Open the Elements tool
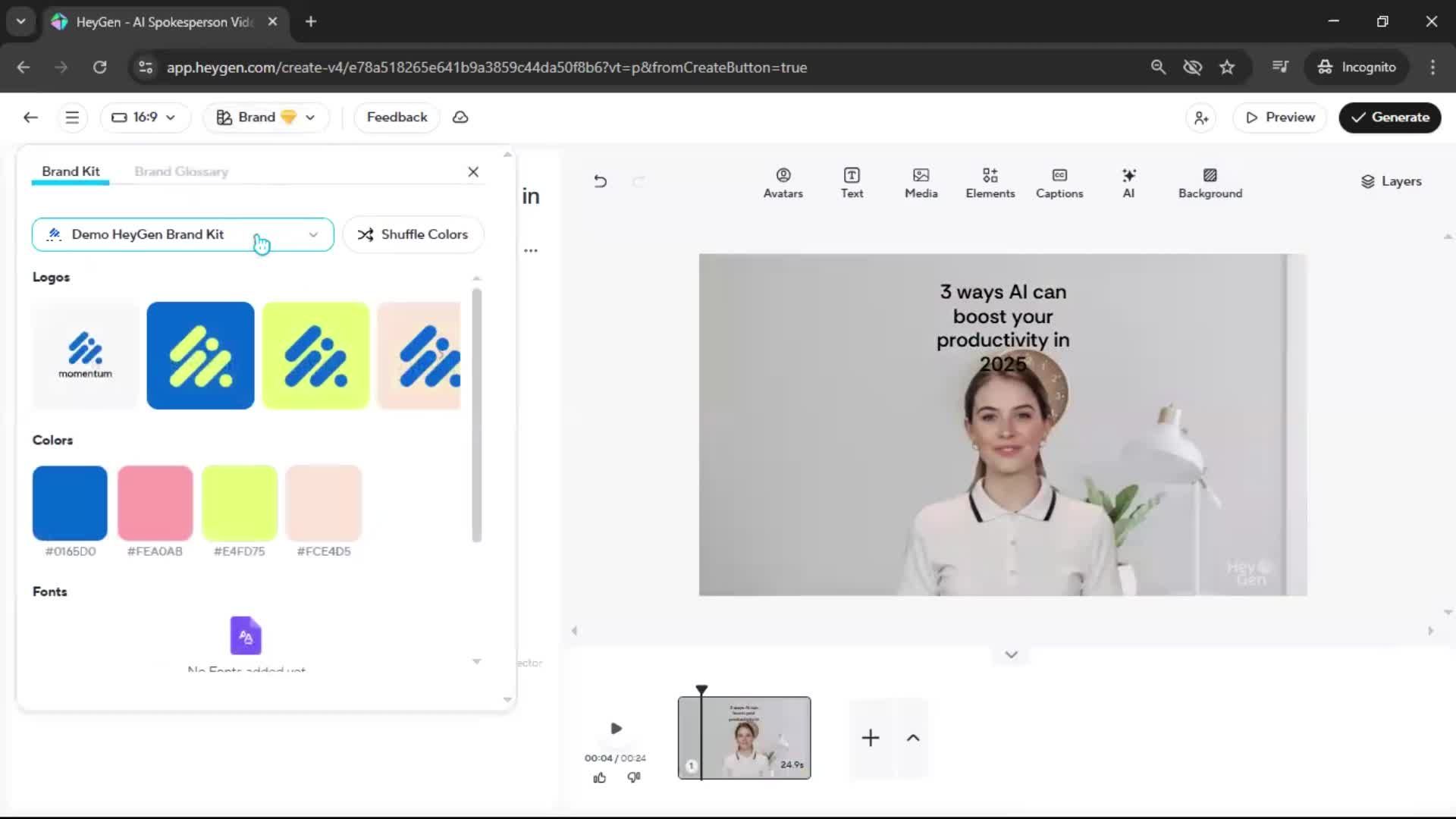 coord(990,183)
